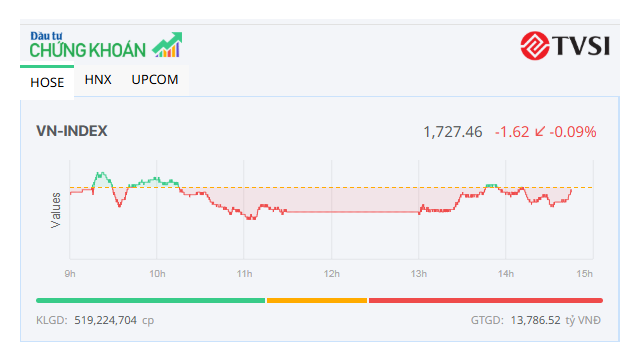Click the green advancers bar segment
The width and height of the screenshot is (637, 362).
150,301
